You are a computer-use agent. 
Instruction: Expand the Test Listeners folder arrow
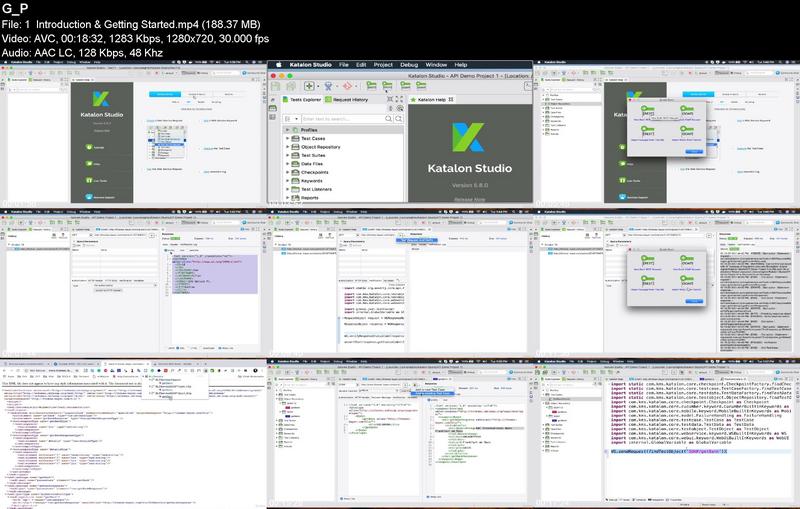point(287,189)
